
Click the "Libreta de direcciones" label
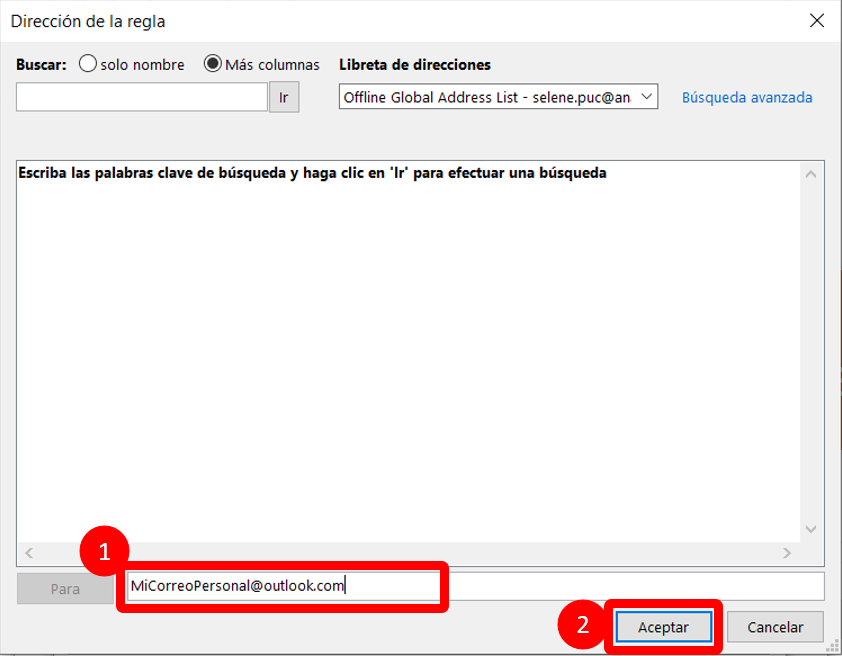[x=415, y=64]
